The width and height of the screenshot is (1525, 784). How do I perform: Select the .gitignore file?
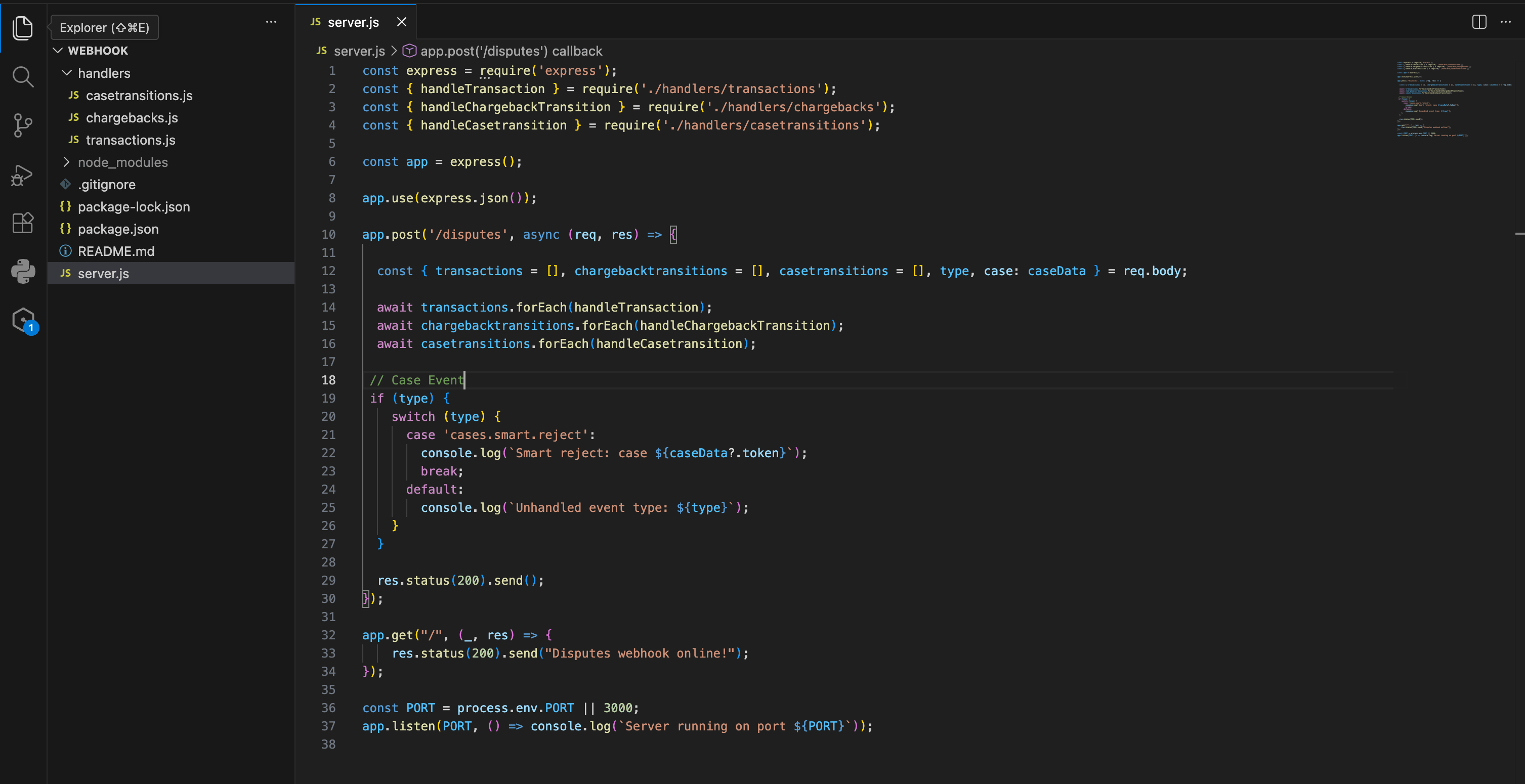[x=107, y=185]
